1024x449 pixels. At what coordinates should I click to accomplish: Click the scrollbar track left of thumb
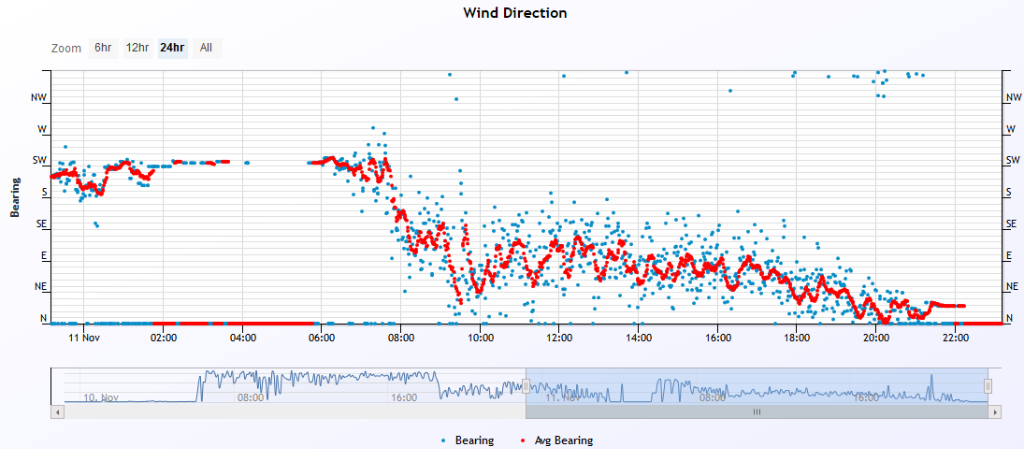(x=295, y=412)
